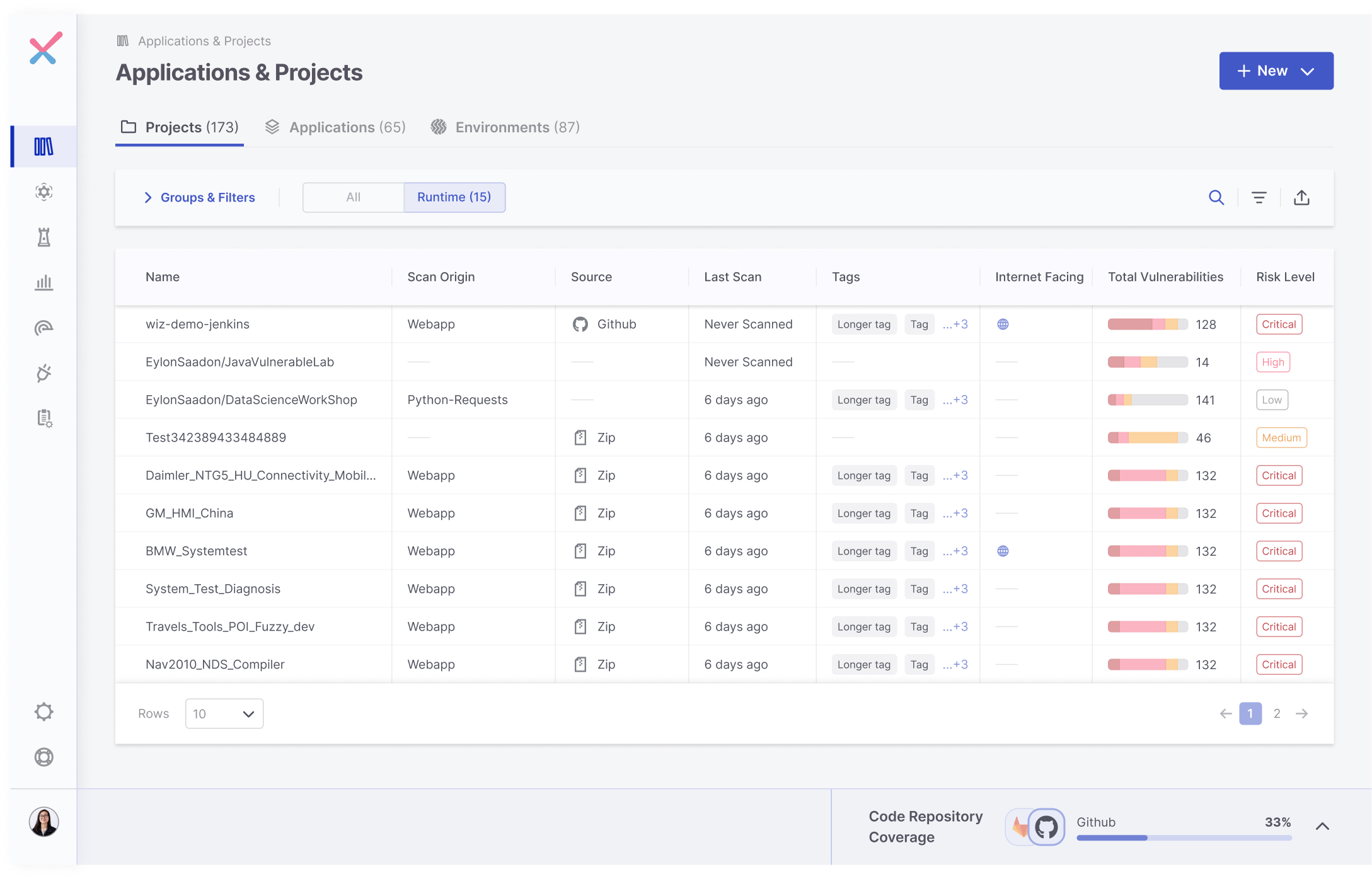Click Critical badge for wiz-demo-jenkins
The image size is (1372, 879).
(1279, 325)
